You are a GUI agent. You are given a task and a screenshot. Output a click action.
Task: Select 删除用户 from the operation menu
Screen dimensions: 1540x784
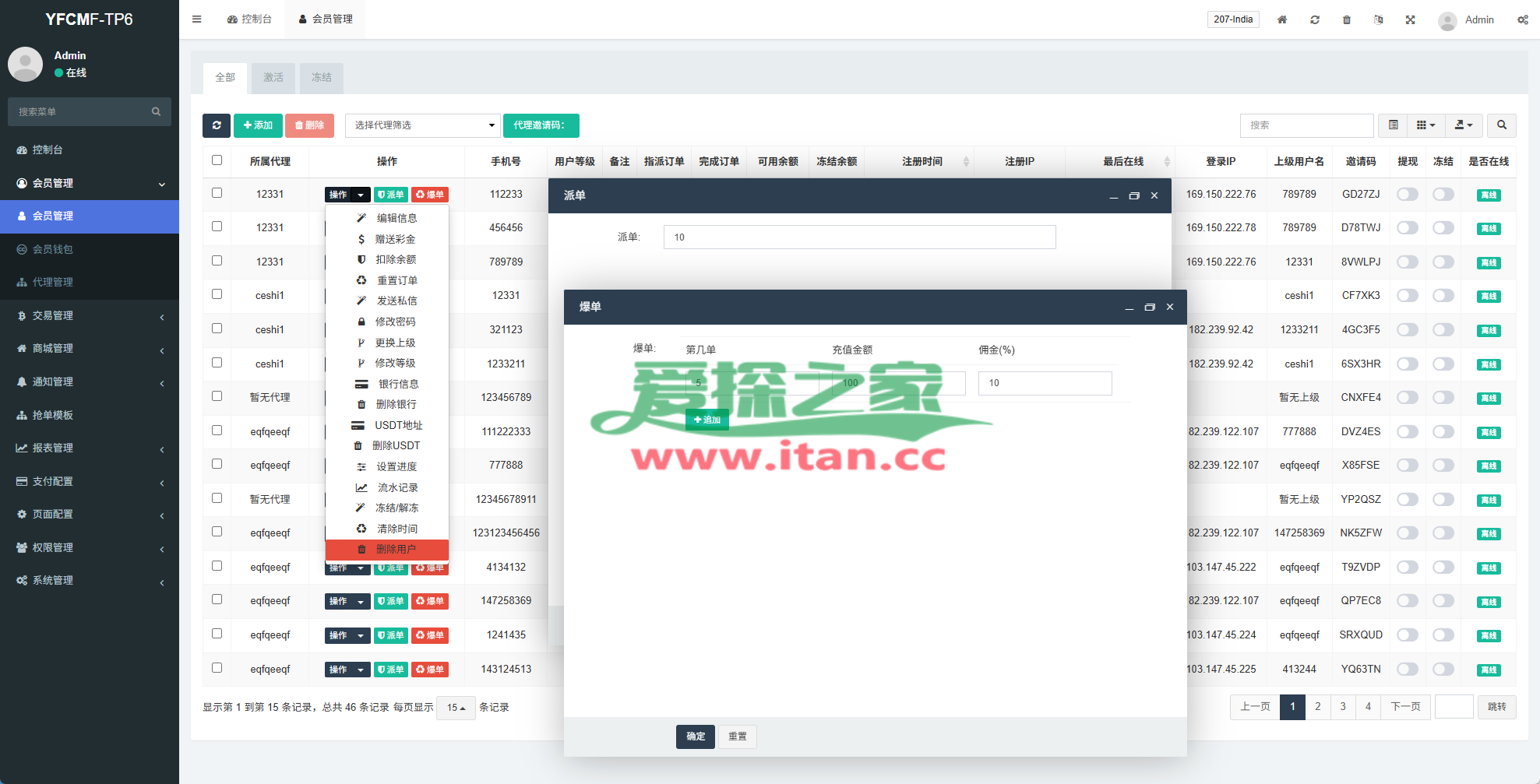pyautogui.click(x=387, y=550)
